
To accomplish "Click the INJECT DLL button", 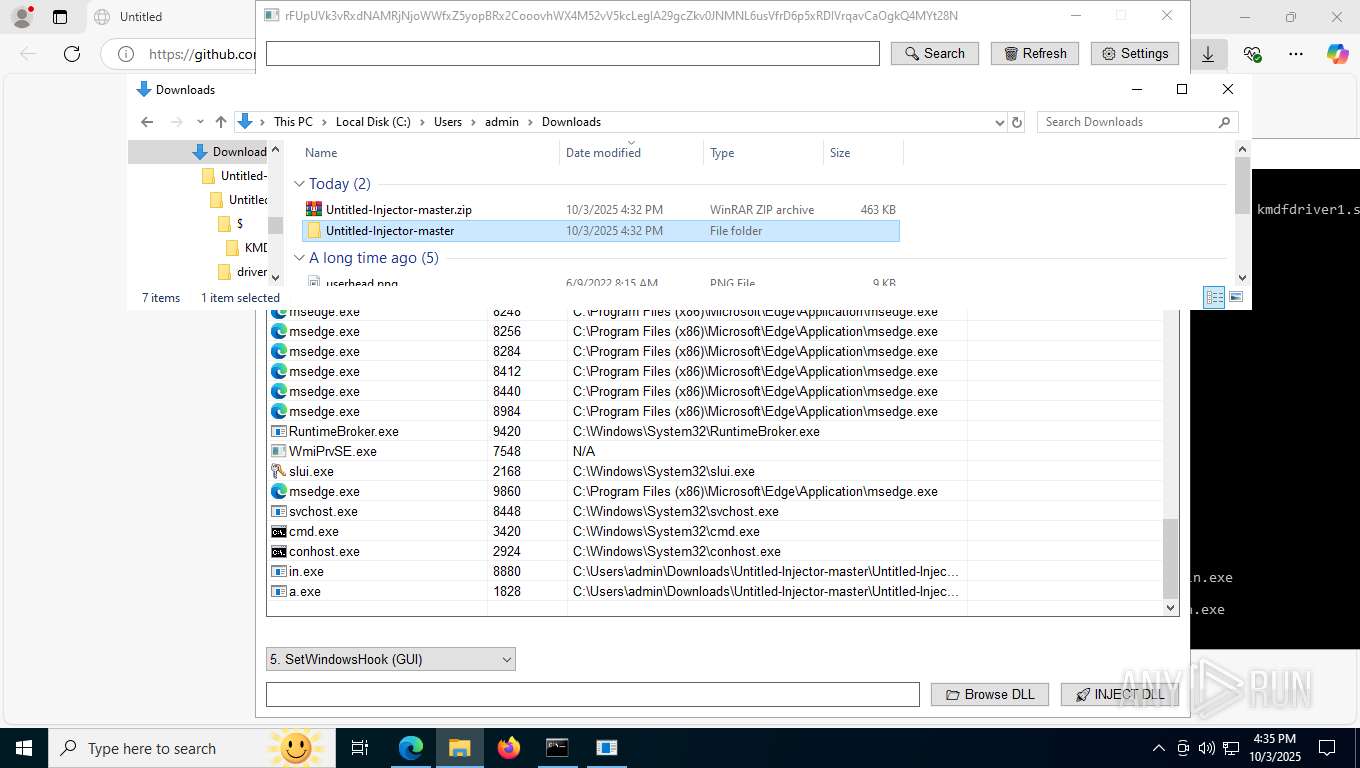I will pos(1120,694).
